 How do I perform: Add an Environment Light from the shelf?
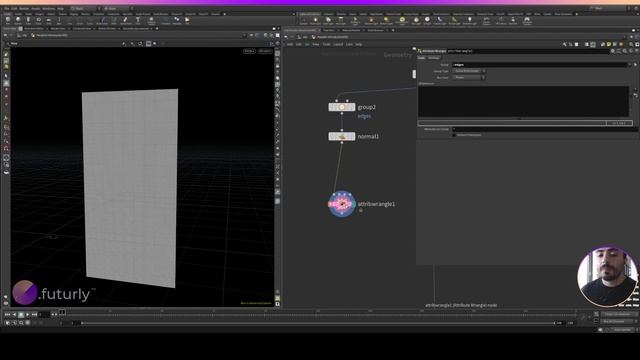(x=402, y=20)
